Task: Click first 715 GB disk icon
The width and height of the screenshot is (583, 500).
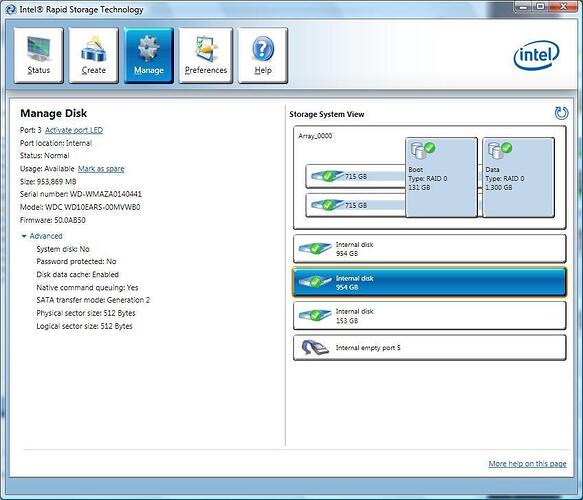Action: click(x=327, y=175)
